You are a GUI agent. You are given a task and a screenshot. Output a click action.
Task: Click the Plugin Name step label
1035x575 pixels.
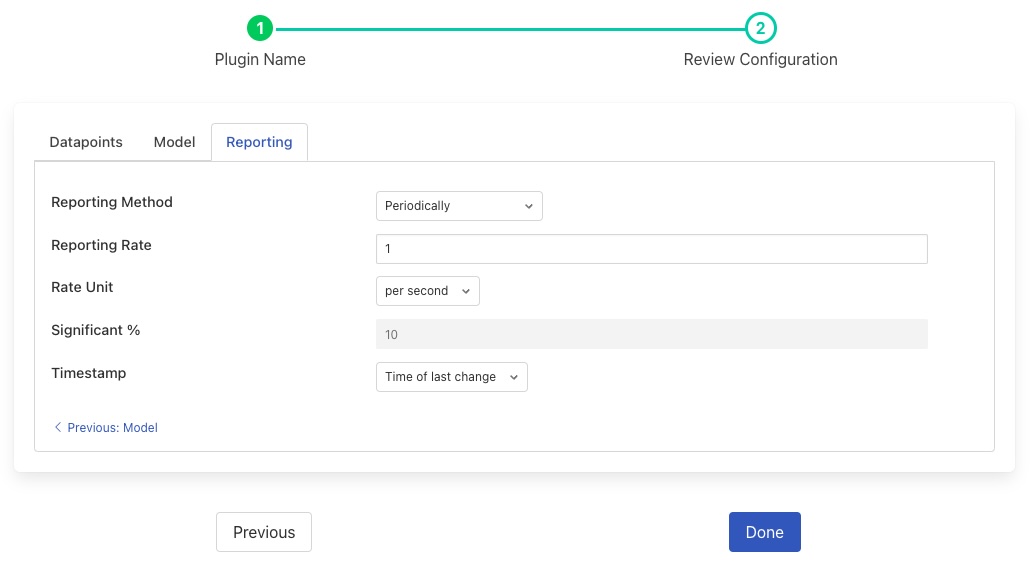[260, 59]
